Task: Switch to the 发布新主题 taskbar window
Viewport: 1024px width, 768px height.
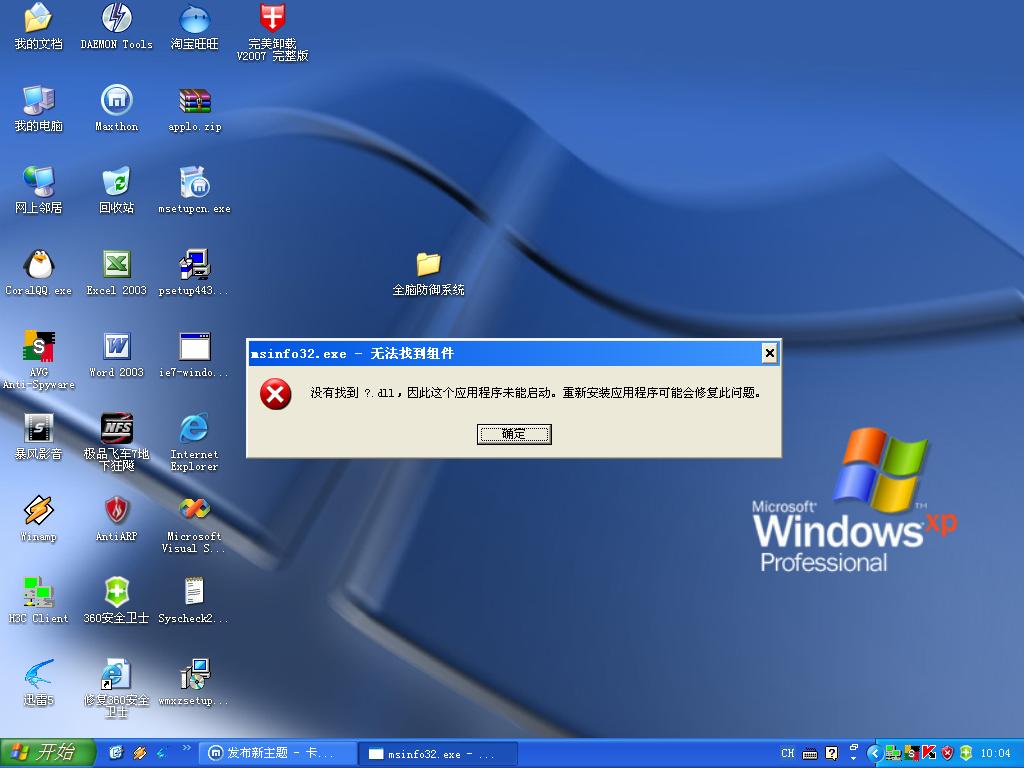Action: coord(278,753)
